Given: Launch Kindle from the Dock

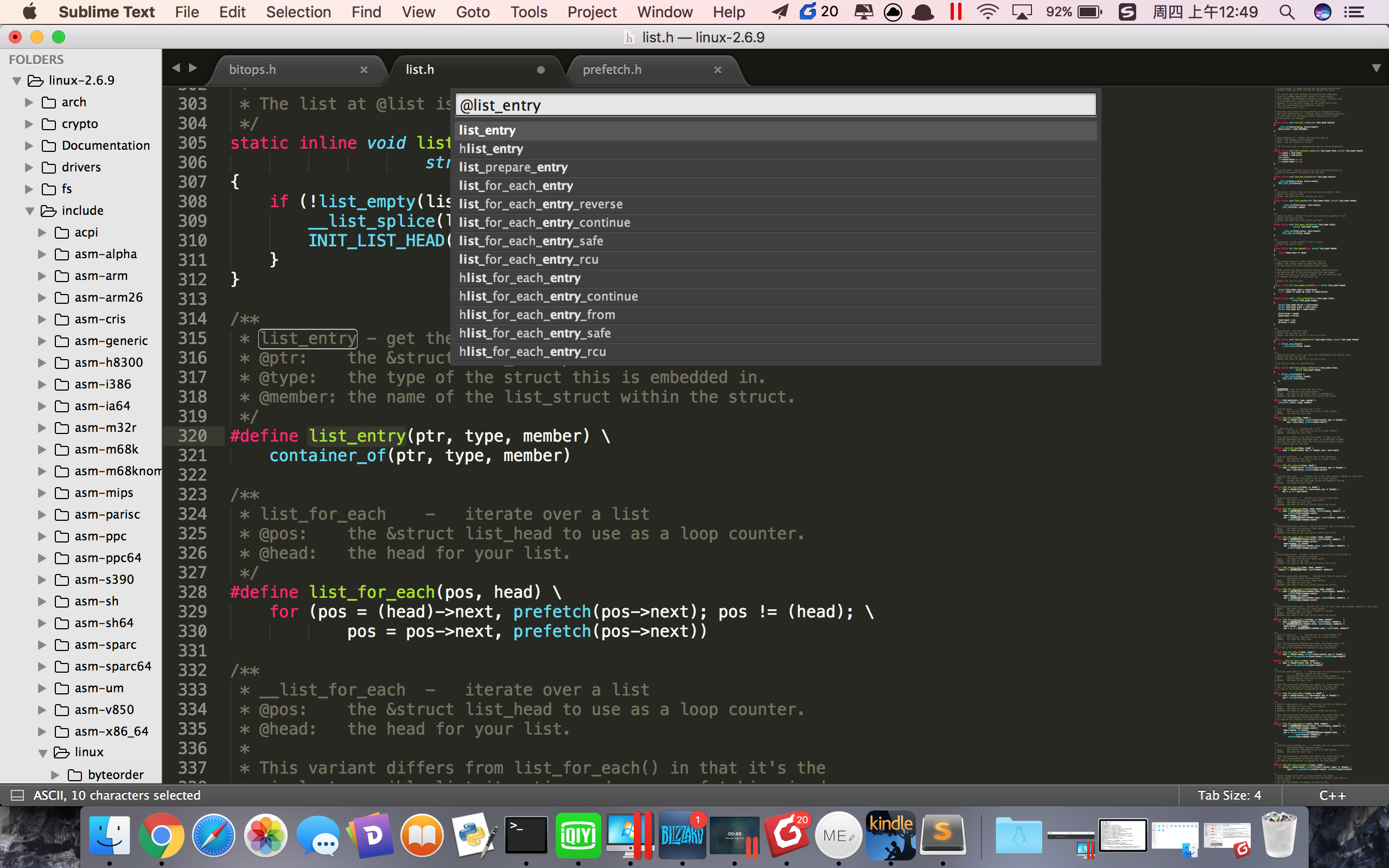Looking at the screenshot, I should tap(890, 835).
